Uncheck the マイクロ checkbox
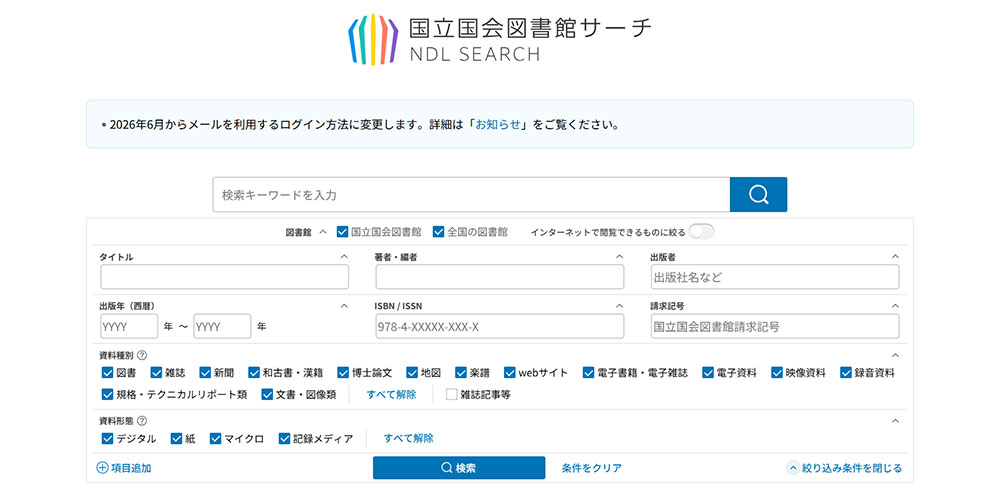The width and height of the screenshot is (1000, 500). tap(216, 438)
